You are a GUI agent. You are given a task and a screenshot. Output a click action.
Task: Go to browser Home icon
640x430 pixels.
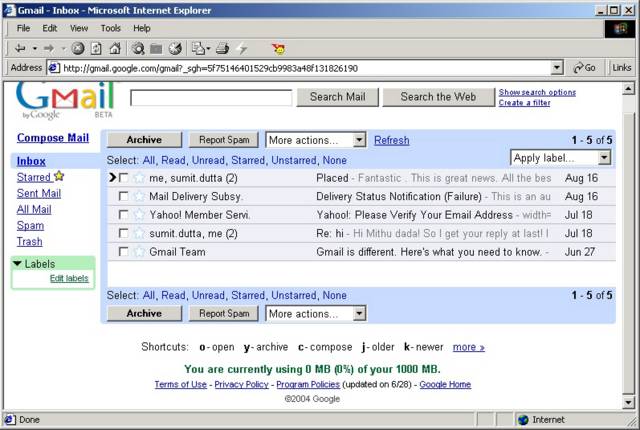114,48
